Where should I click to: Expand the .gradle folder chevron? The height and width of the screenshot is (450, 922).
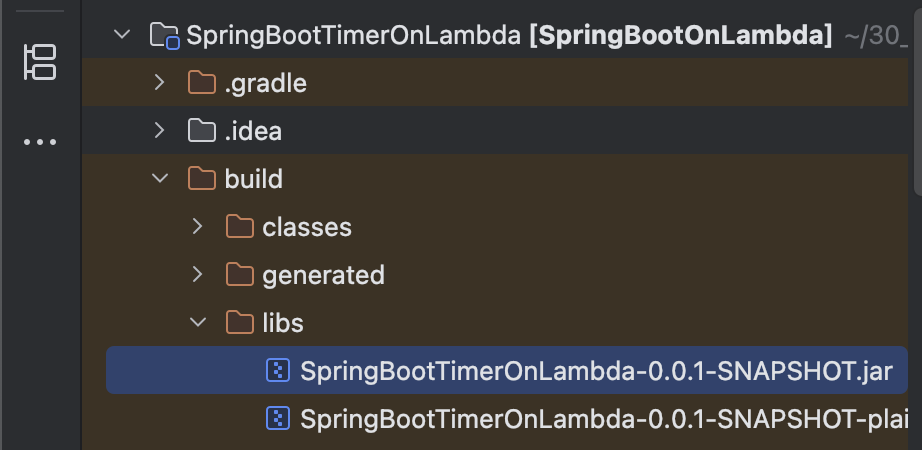pos(159,82)
